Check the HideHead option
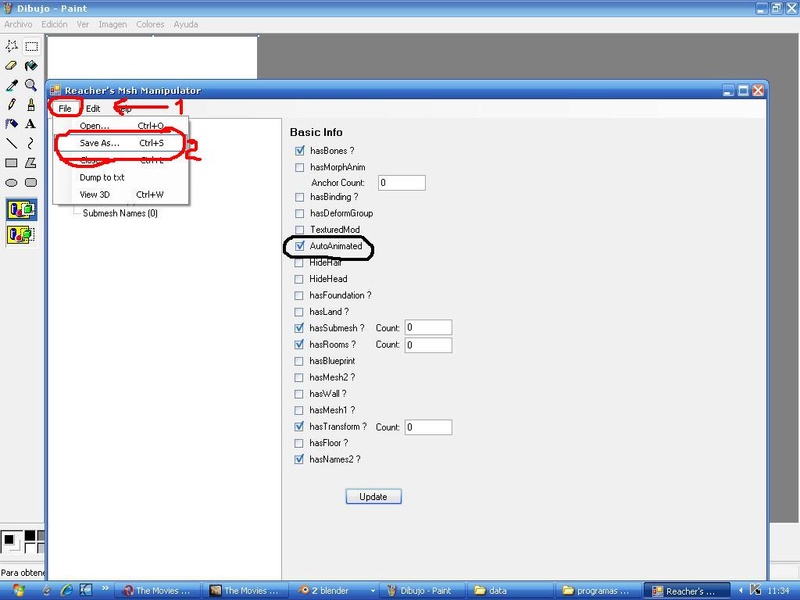The height and width of the screenshot is (600, 800). click(x=299, y=279)
